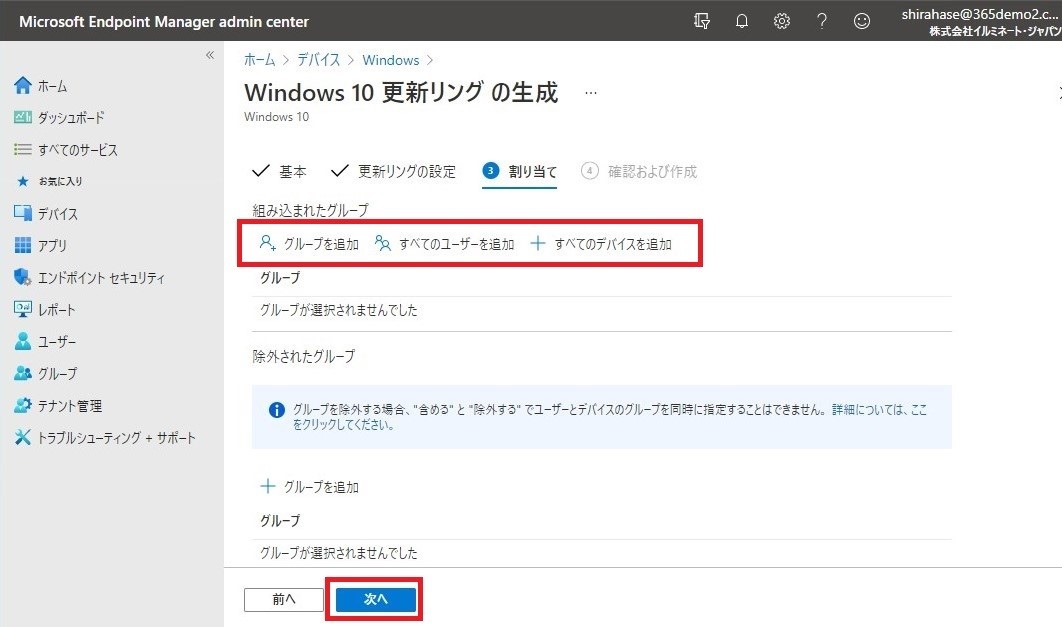Click お気に入り label in sidebar
This screenshot has width=1062, height=627.
coord(60,181)
